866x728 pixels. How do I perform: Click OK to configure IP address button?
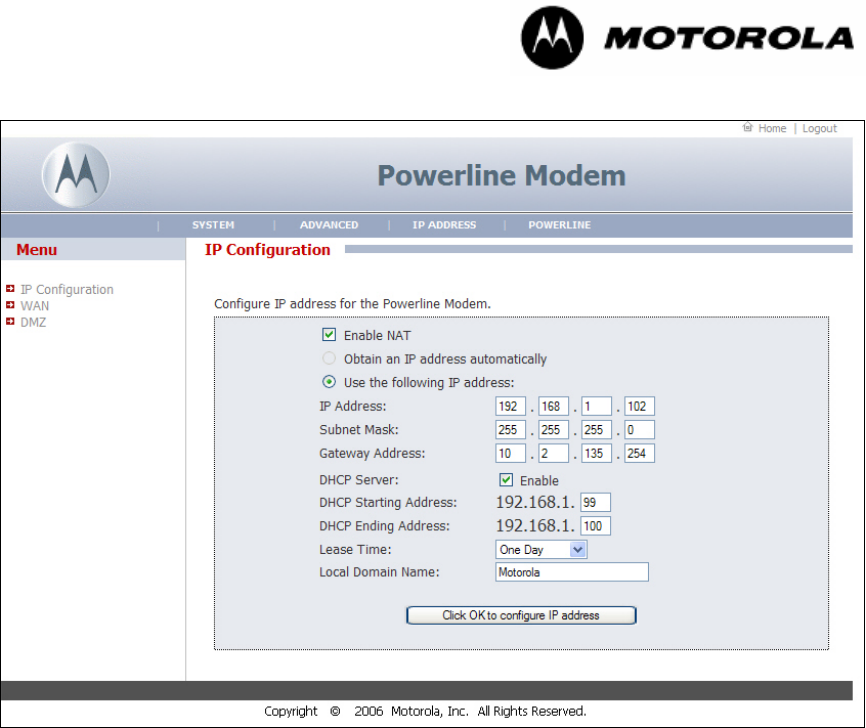tap(521, 615)
